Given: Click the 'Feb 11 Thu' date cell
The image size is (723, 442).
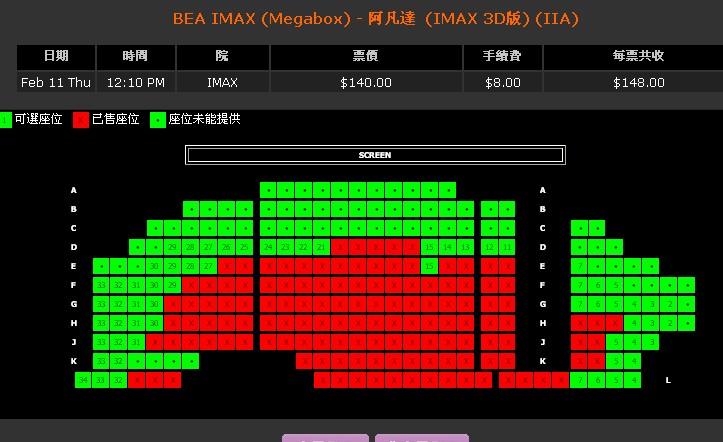Looking at the screenshot, I should click(56, 83).
